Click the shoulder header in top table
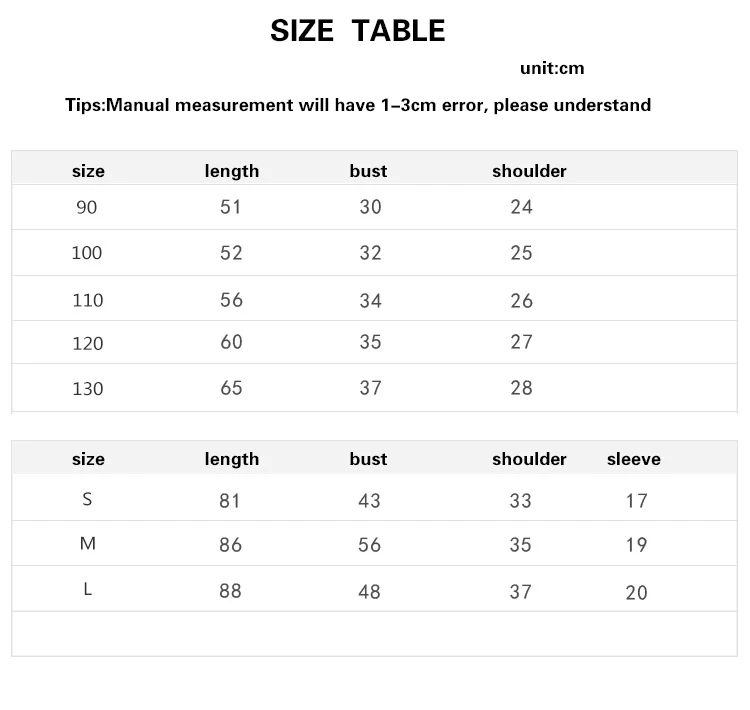This screenshot has width=750, height=710. pos(529,171)
